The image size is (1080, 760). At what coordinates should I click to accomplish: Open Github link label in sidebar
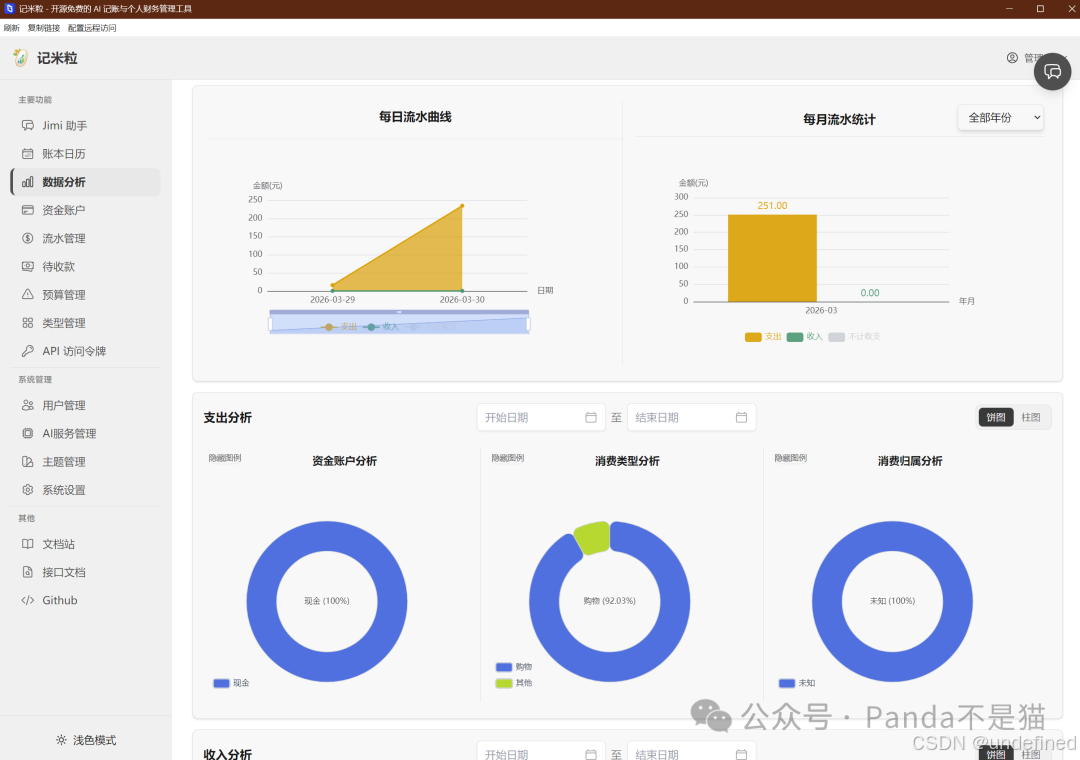[60, 600]
